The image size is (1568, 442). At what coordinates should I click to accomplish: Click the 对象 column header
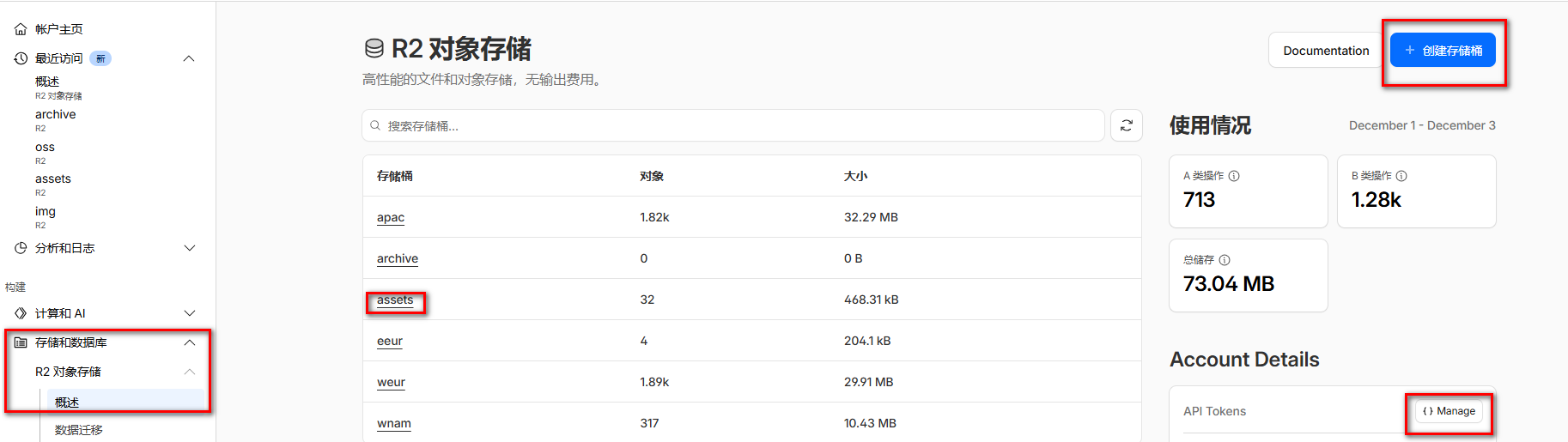click(652, 176)
